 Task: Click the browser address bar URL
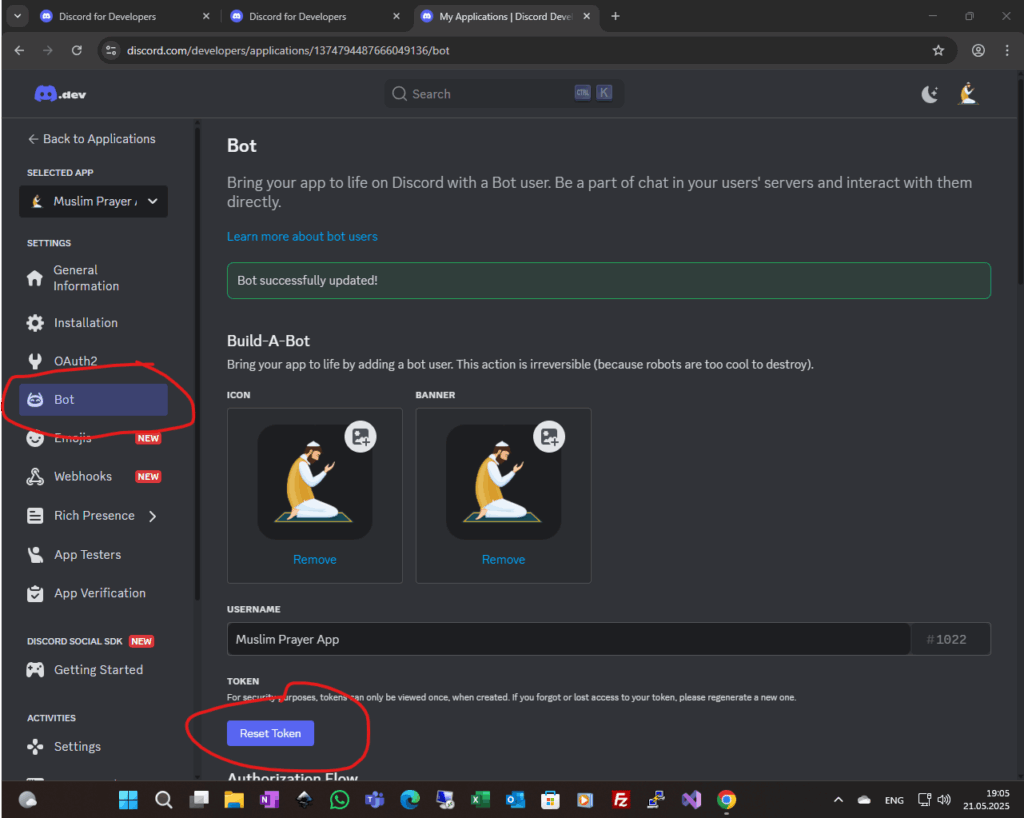click(x=288, y=50)
